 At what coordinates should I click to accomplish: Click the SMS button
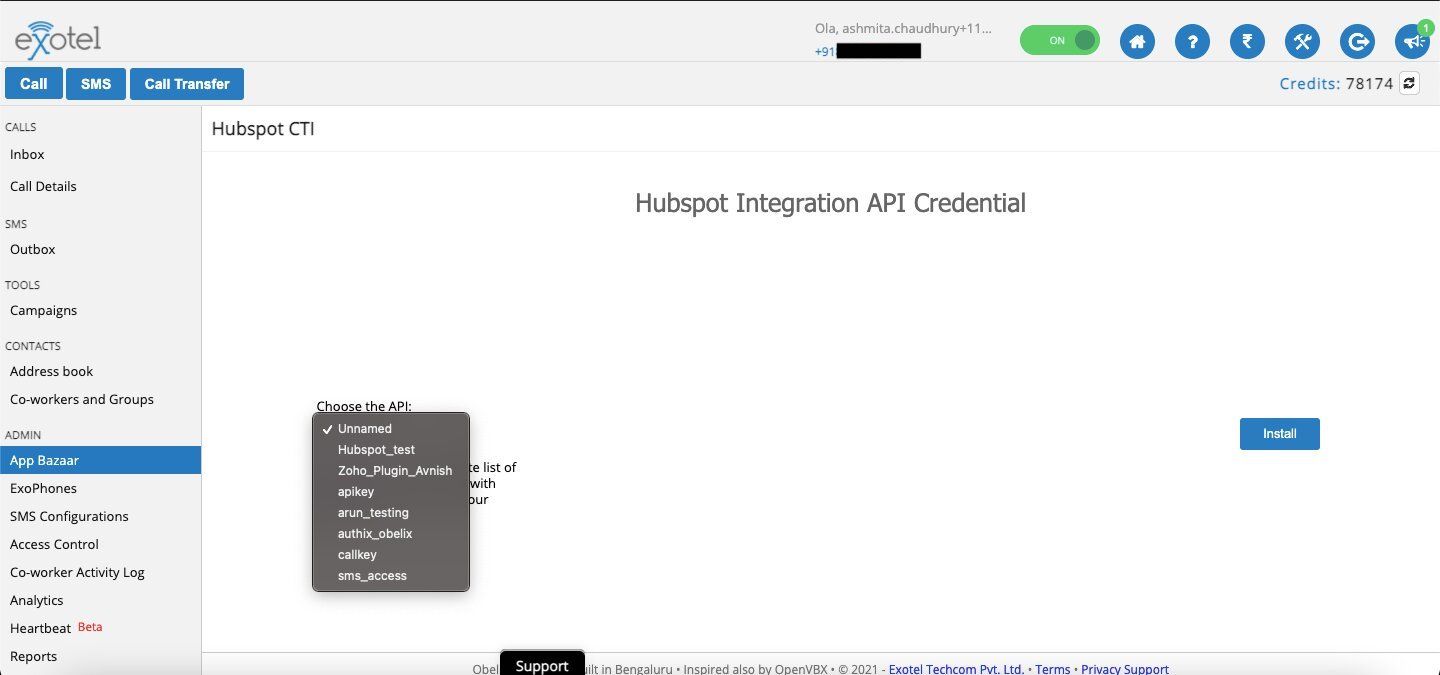[96, 84]
